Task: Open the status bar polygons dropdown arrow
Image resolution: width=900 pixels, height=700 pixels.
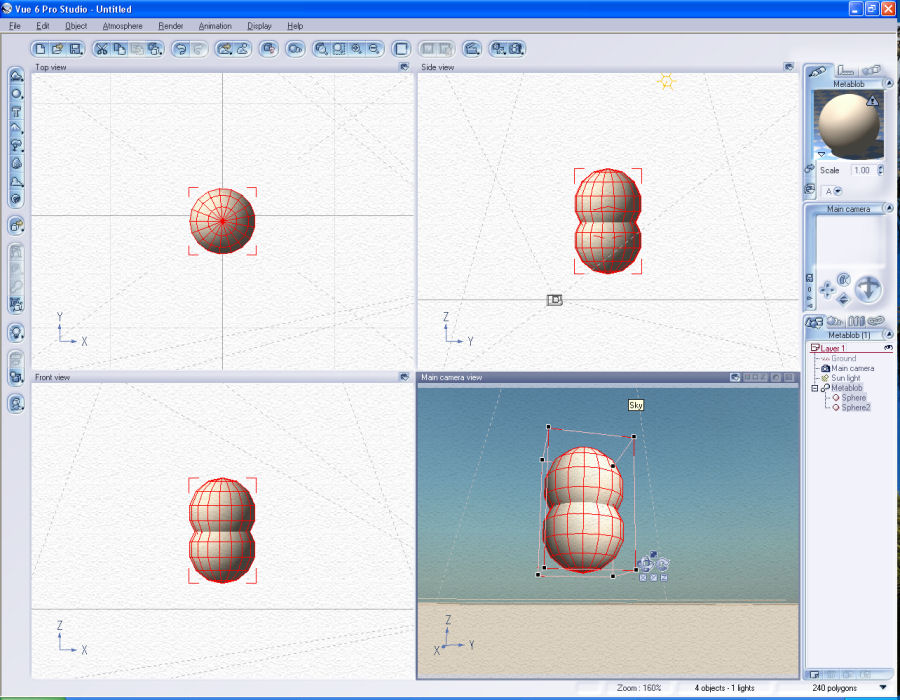Action: [x=882, y=688]
